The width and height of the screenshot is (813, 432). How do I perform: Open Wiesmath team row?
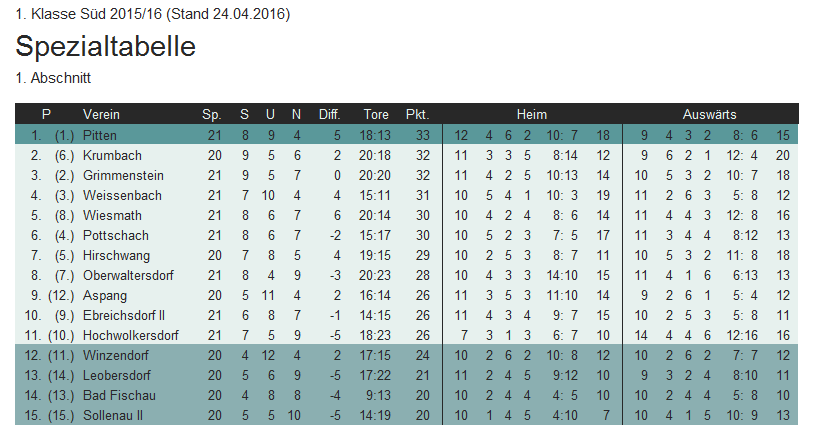(x=112, y=215)
